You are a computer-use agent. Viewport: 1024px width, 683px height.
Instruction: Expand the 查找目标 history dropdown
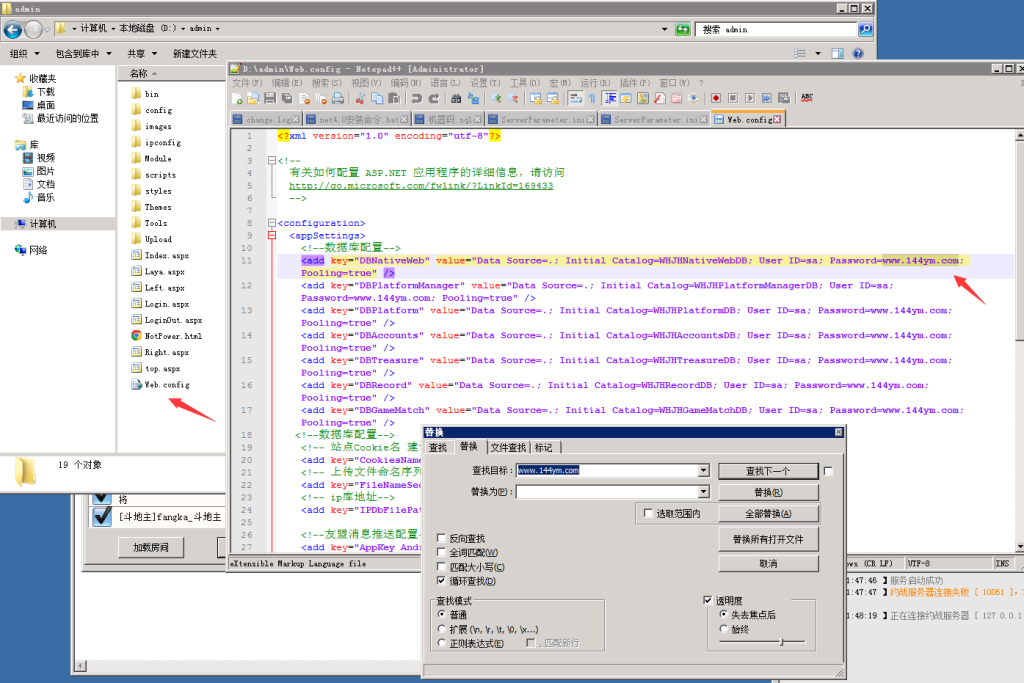[704, 470]
